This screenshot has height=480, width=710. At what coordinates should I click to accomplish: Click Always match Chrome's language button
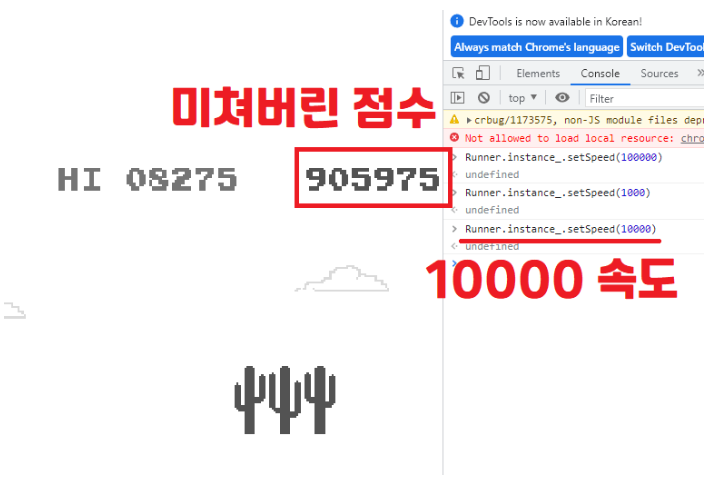click(536, 47)
